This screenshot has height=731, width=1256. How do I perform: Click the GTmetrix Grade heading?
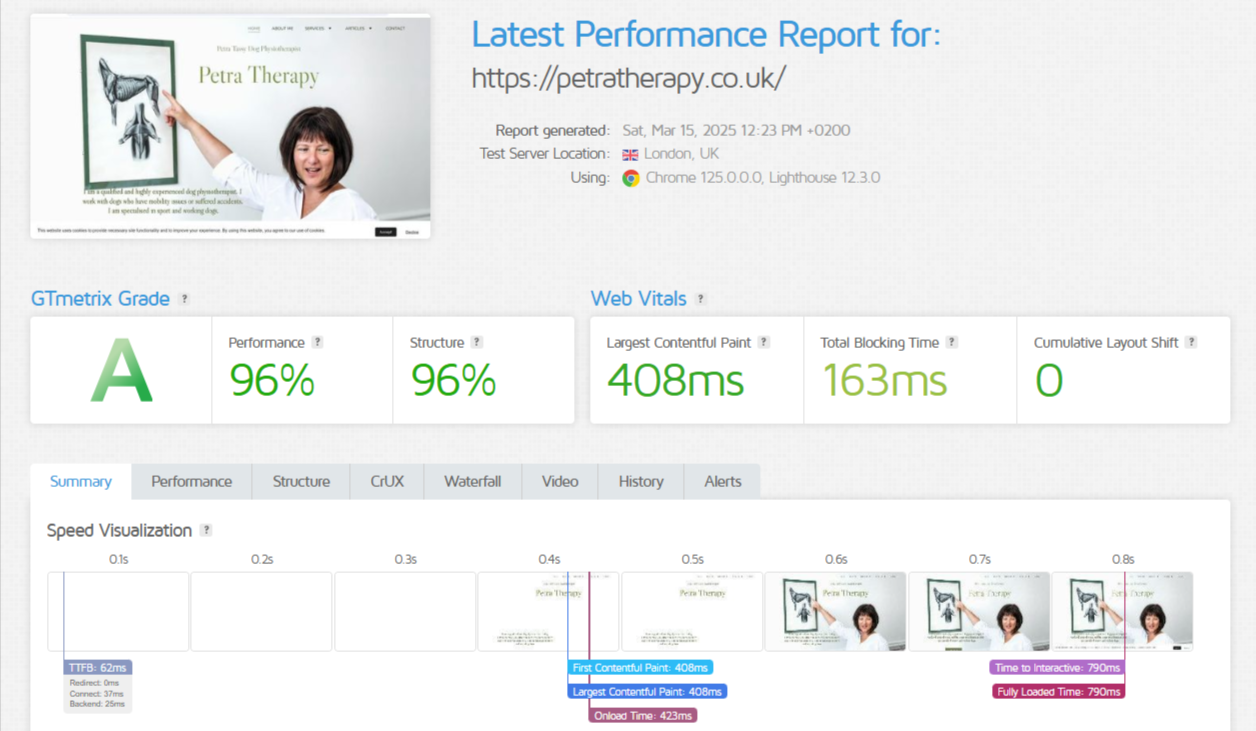[x=100, y=298]
